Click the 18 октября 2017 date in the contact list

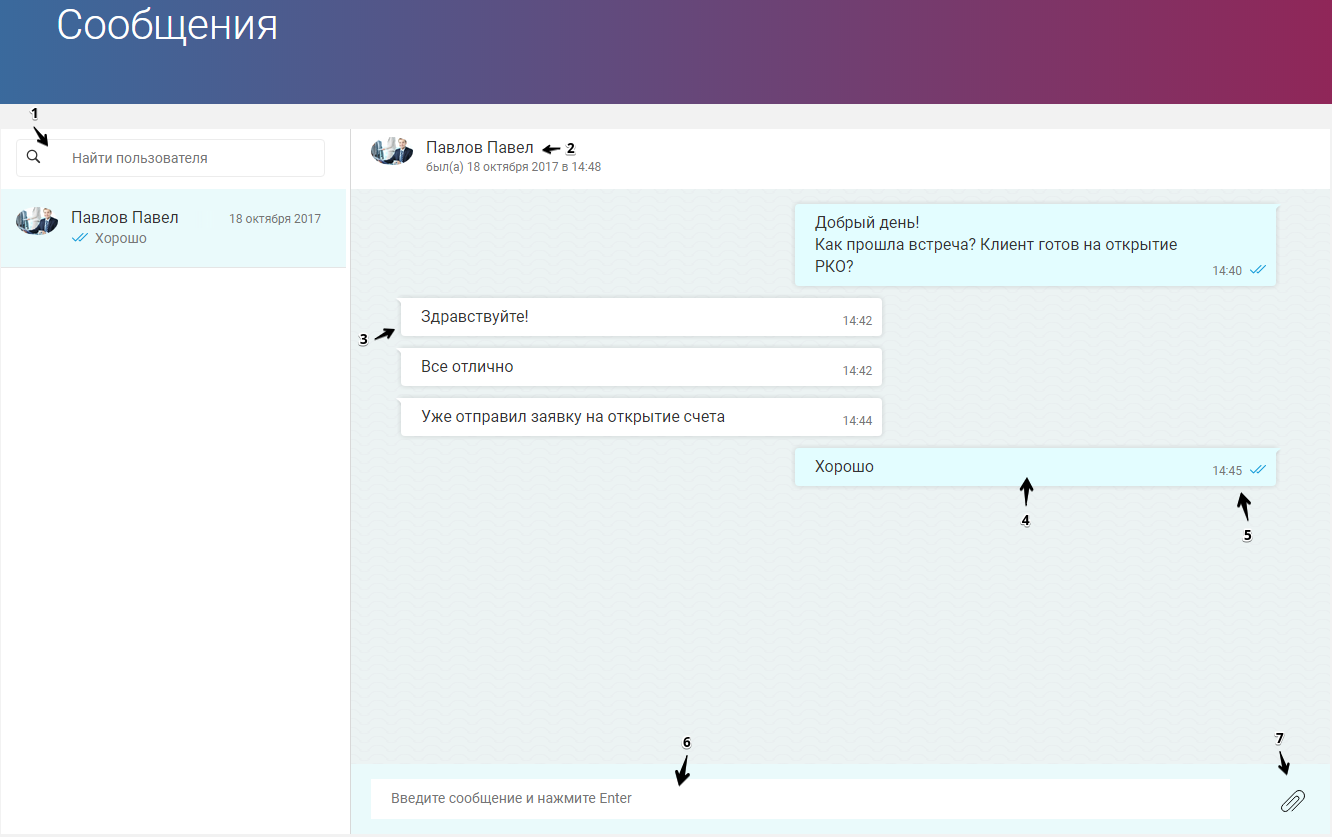(x=275, y=219)
